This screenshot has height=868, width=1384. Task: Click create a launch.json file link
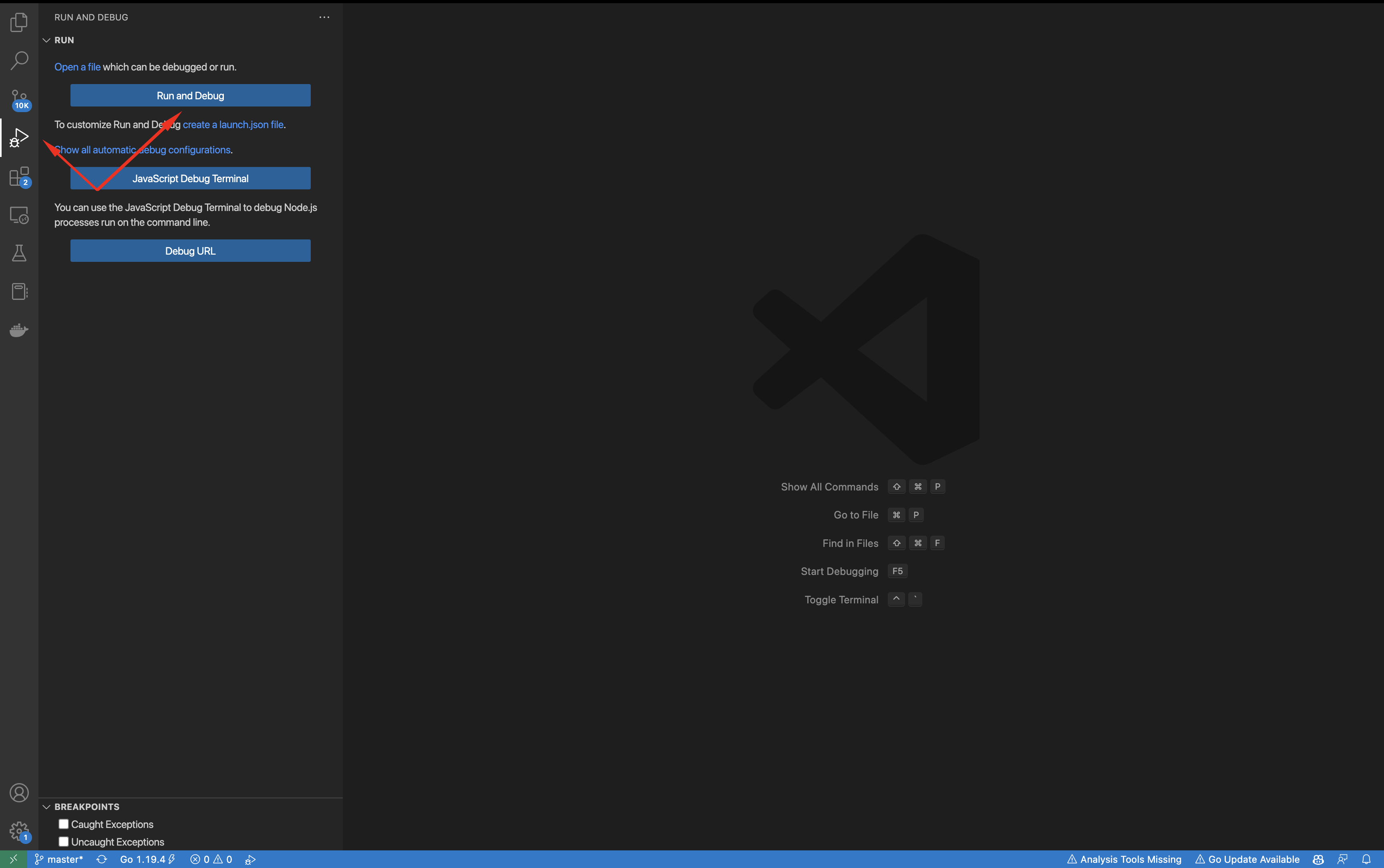coord(233,125)
